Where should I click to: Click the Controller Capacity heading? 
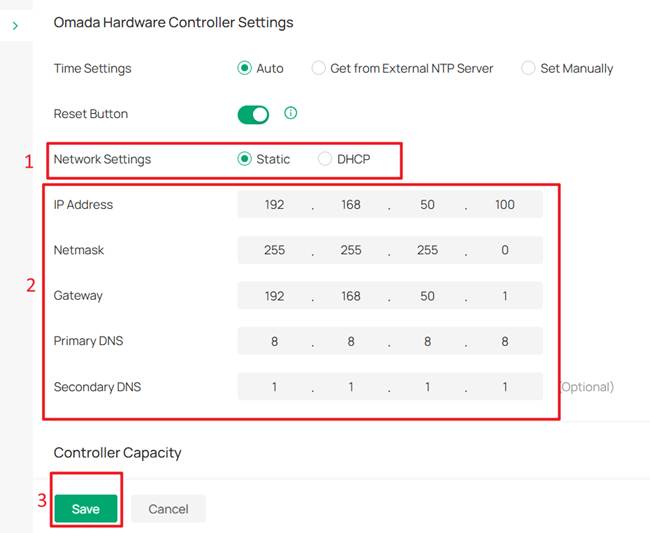tap(117, 453)
